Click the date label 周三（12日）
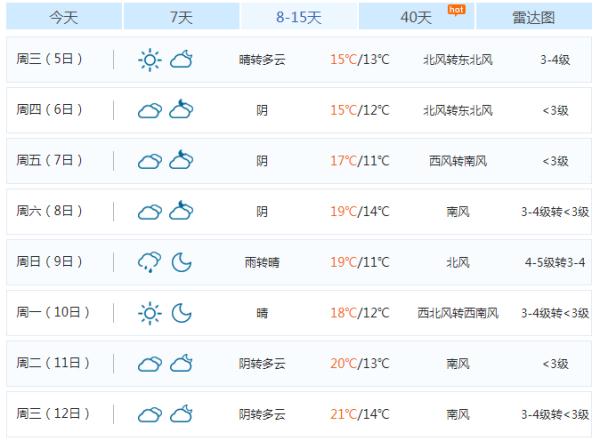 click(x=53, y=413)
